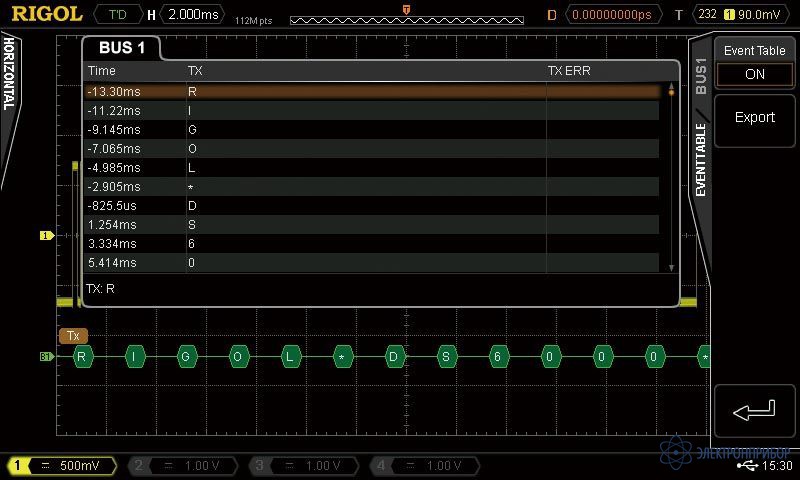Click the USB status icon
Screen dimensions: 800x480
tap(747, 466)
